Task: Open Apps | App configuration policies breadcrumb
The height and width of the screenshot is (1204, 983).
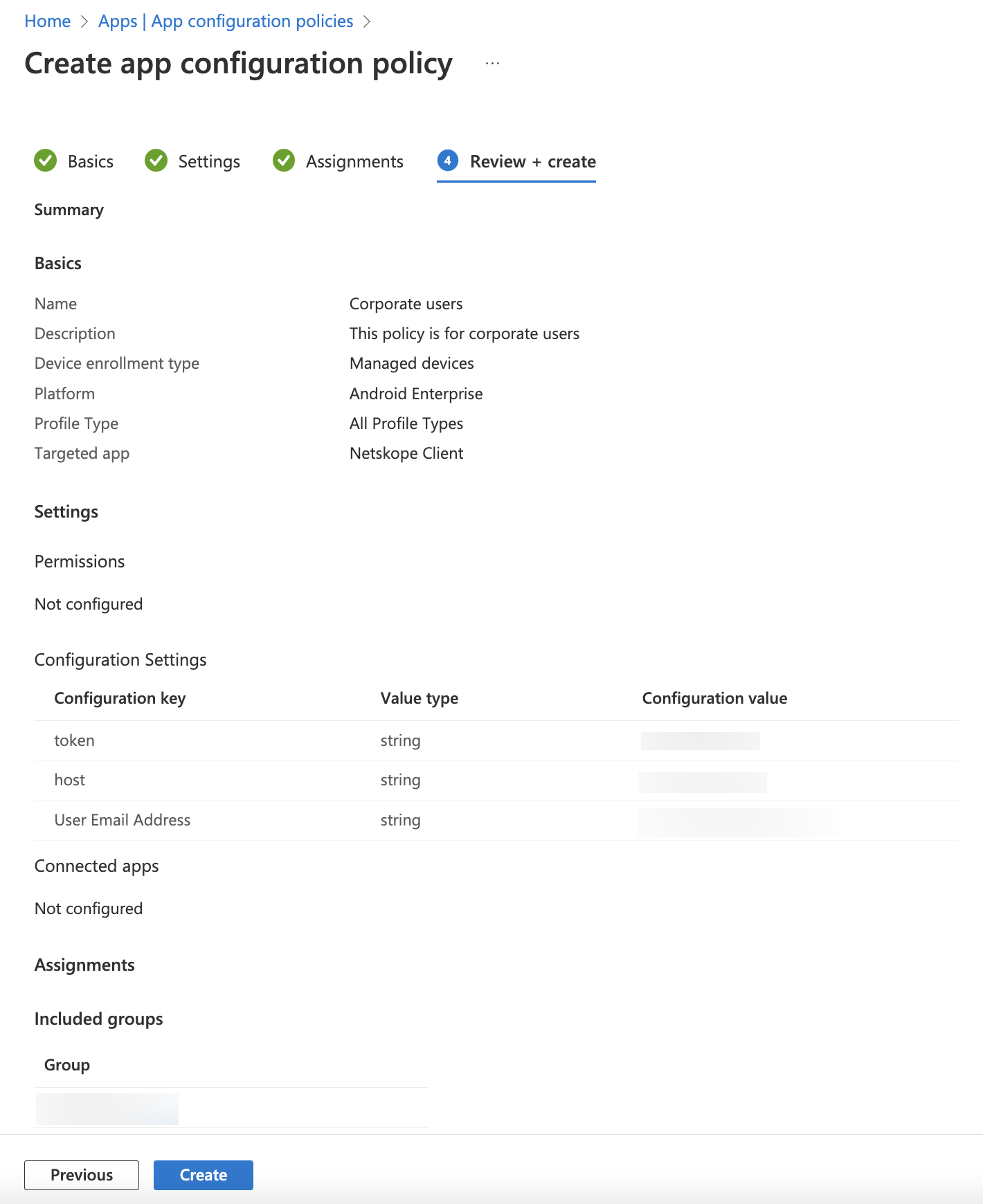Action: [226, 21]
